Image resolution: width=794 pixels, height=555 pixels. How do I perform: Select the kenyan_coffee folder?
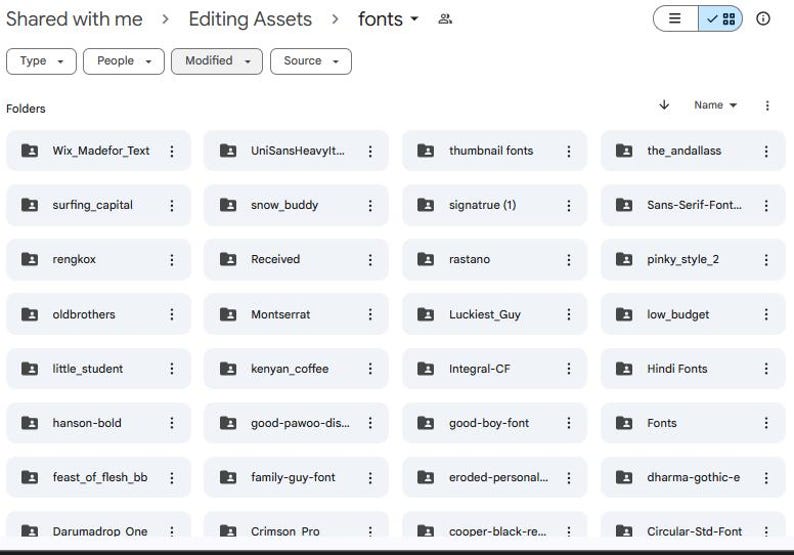click(x=296, y=369)
